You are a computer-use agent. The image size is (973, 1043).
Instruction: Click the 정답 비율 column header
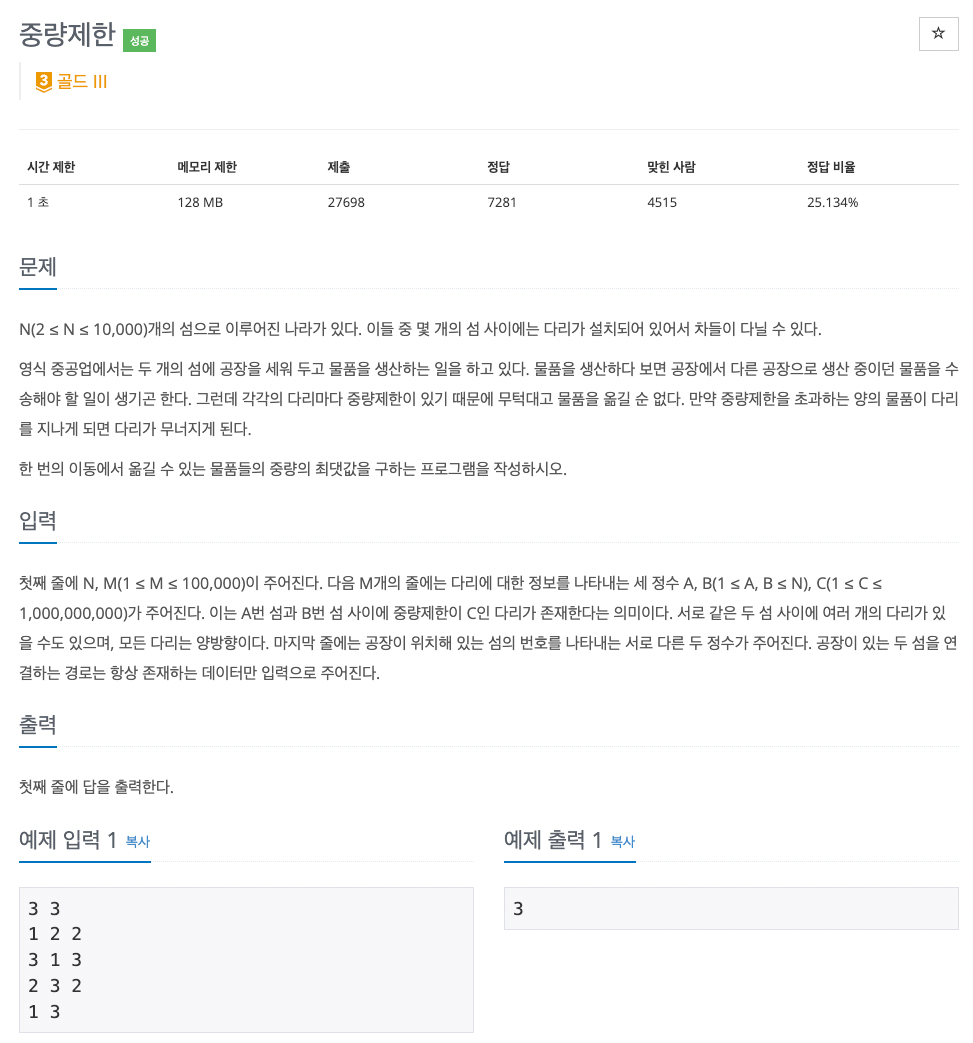click(x=831, y=167)
